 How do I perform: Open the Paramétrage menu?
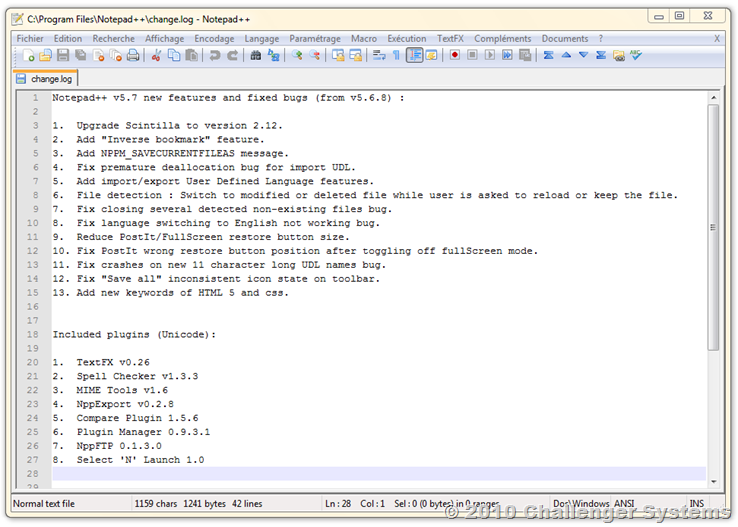[315, 39]
